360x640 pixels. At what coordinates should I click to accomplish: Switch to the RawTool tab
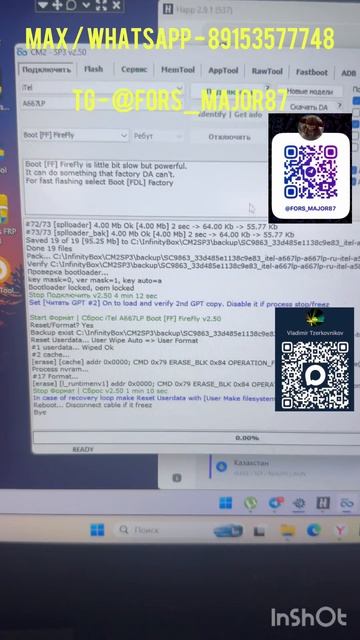(x=267, y=71)
